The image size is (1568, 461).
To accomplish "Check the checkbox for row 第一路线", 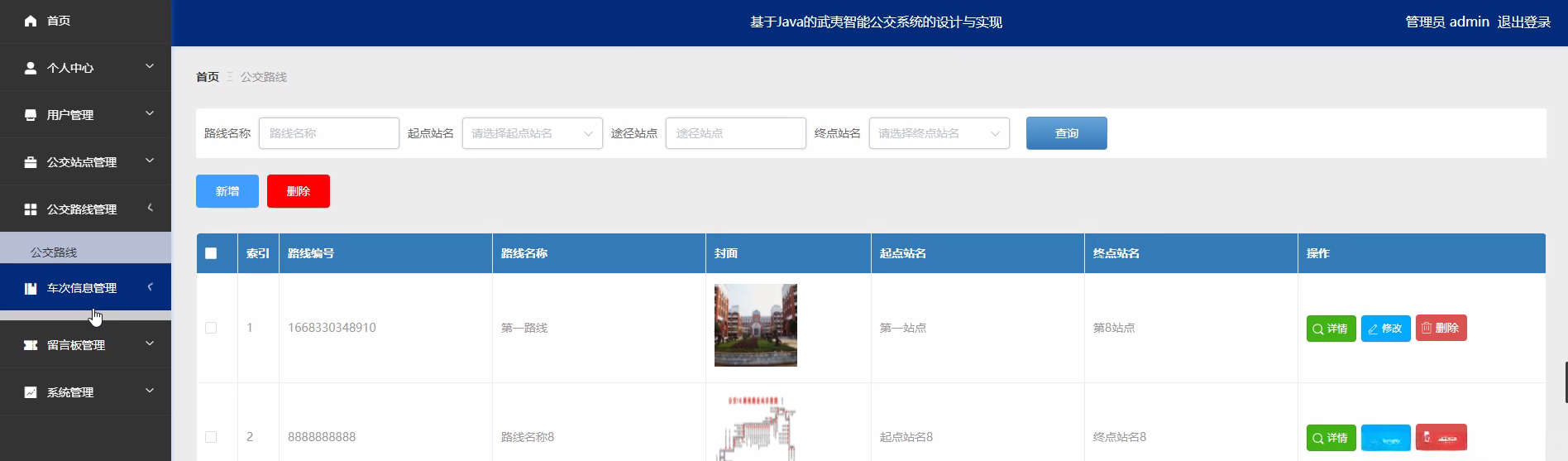I will [211, 328].
